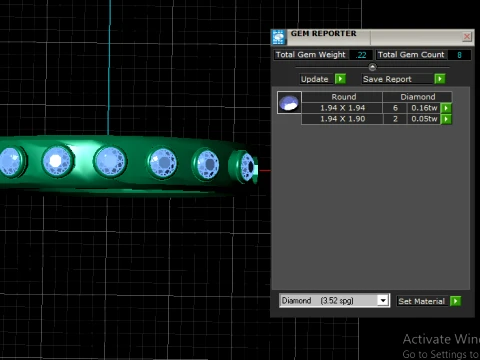Screen dimensions: 480x360
Task: Click the green arrow next to Update
Action: pyautogui.click(x=340, y=79)
